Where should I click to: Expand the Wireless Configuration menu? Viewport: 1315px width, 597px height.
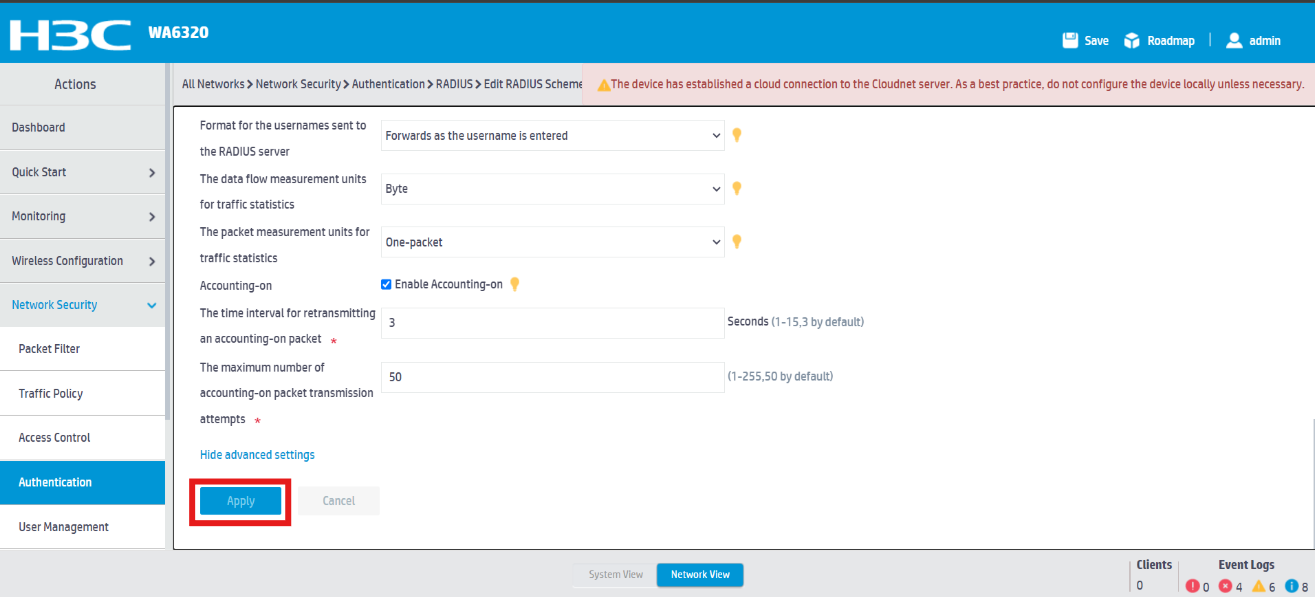[82, 261]
